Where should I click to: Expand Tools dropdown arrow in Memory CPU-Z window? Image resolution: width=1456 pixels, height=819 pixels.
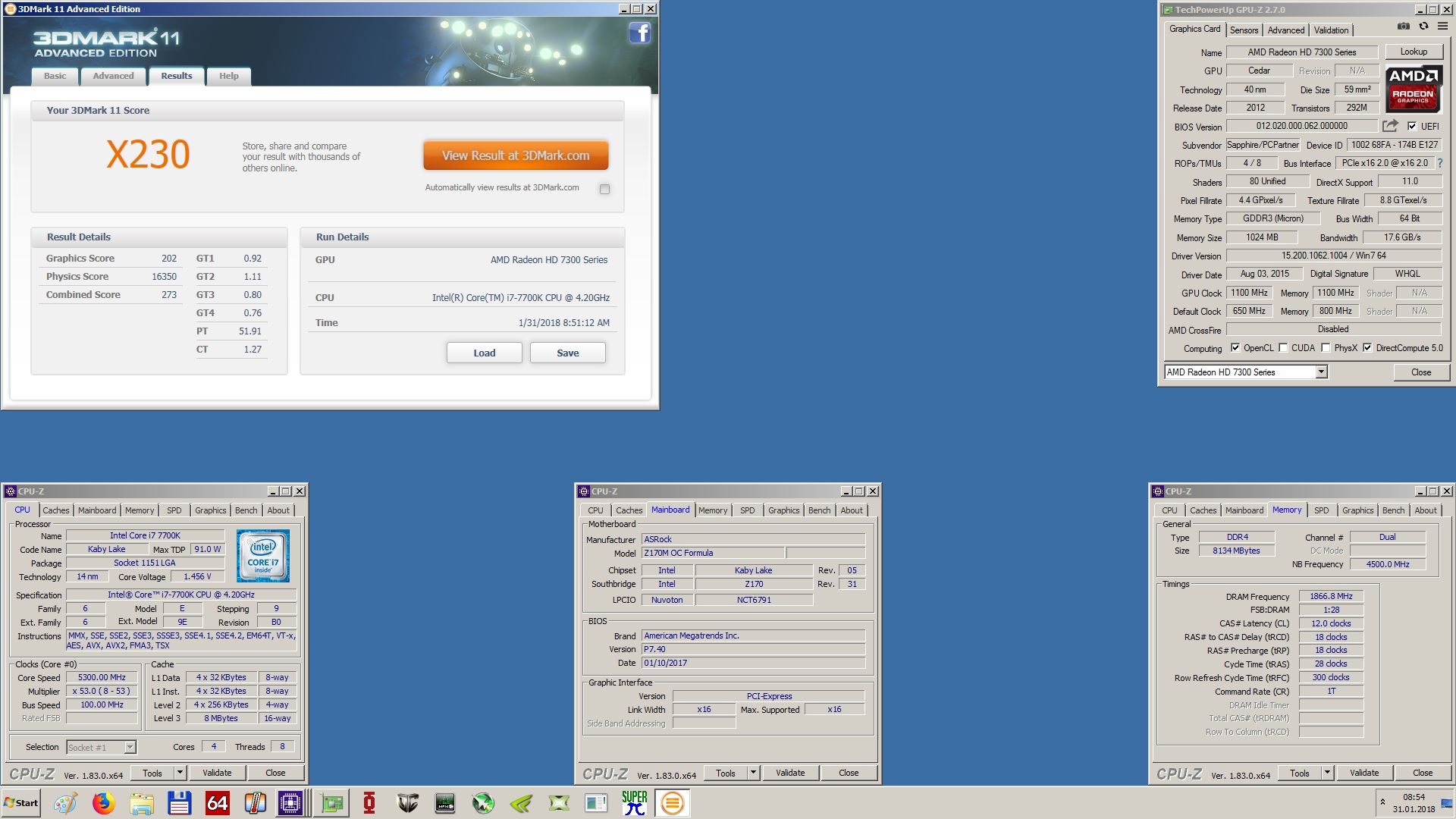pos(1327,773)
